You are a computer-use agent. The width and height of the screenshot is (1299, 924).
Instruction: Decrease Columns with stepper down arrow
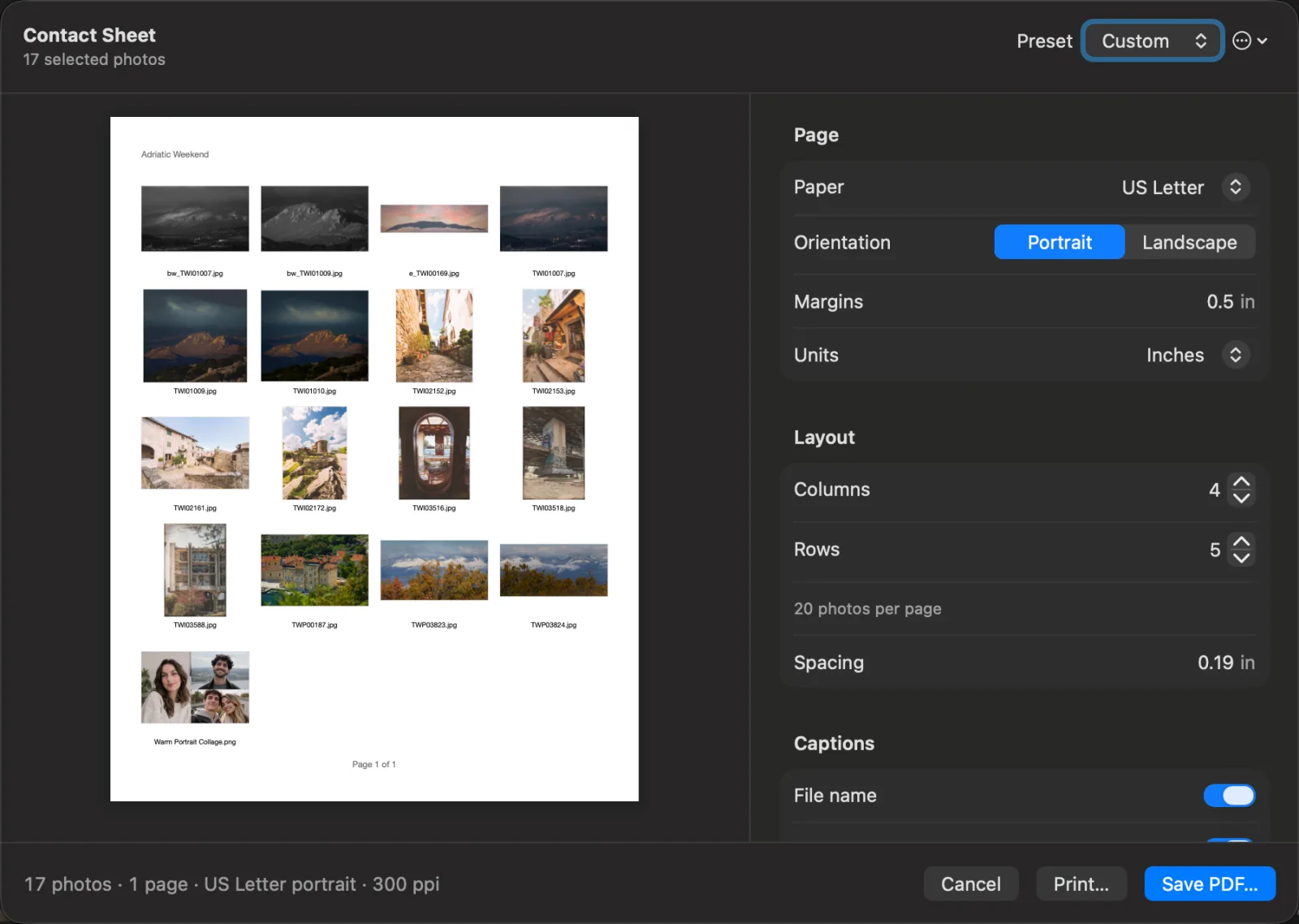pyautogui.click(x=1241, y=499)
